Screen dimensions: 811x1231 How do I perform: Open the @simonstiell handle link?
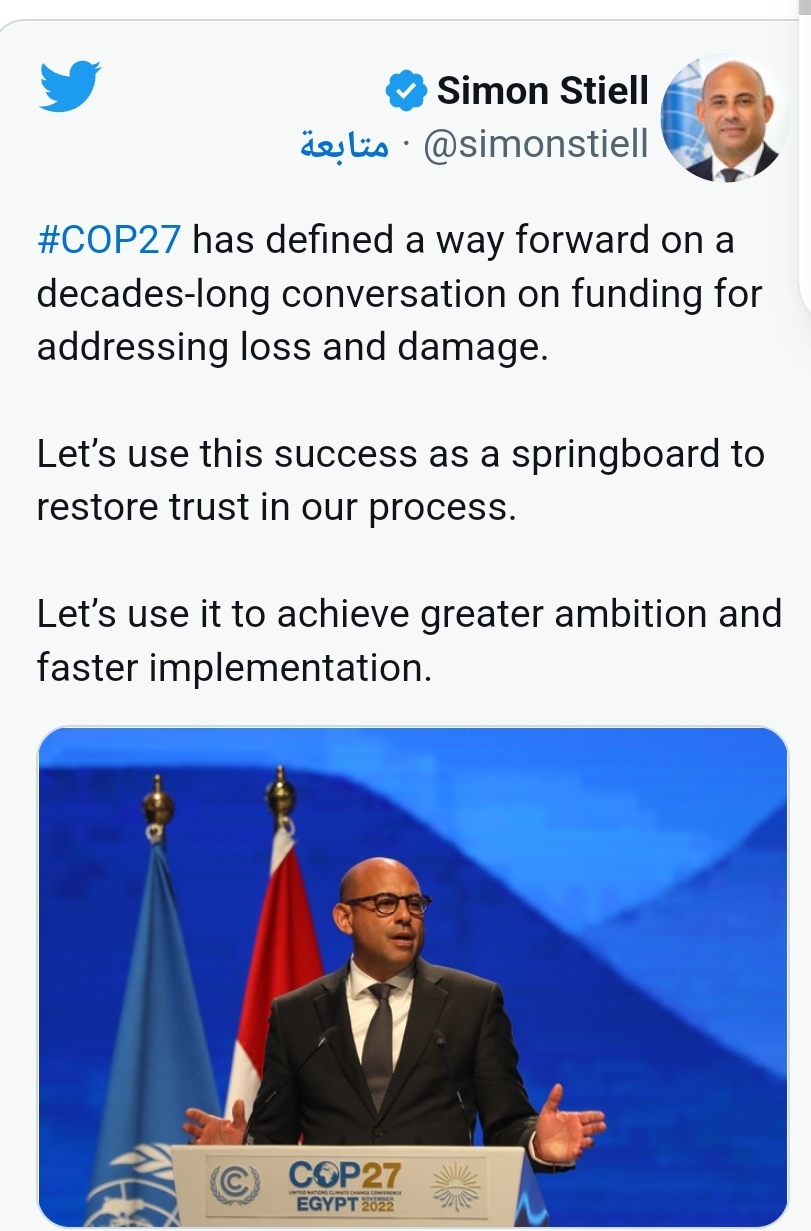point(535,145)
